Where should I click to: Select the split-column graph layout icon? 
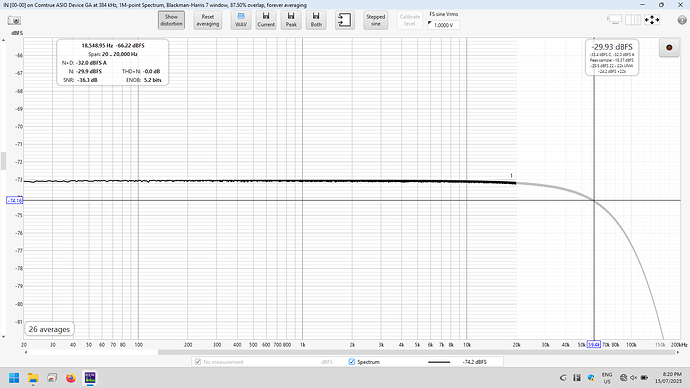tap(633, 20)
